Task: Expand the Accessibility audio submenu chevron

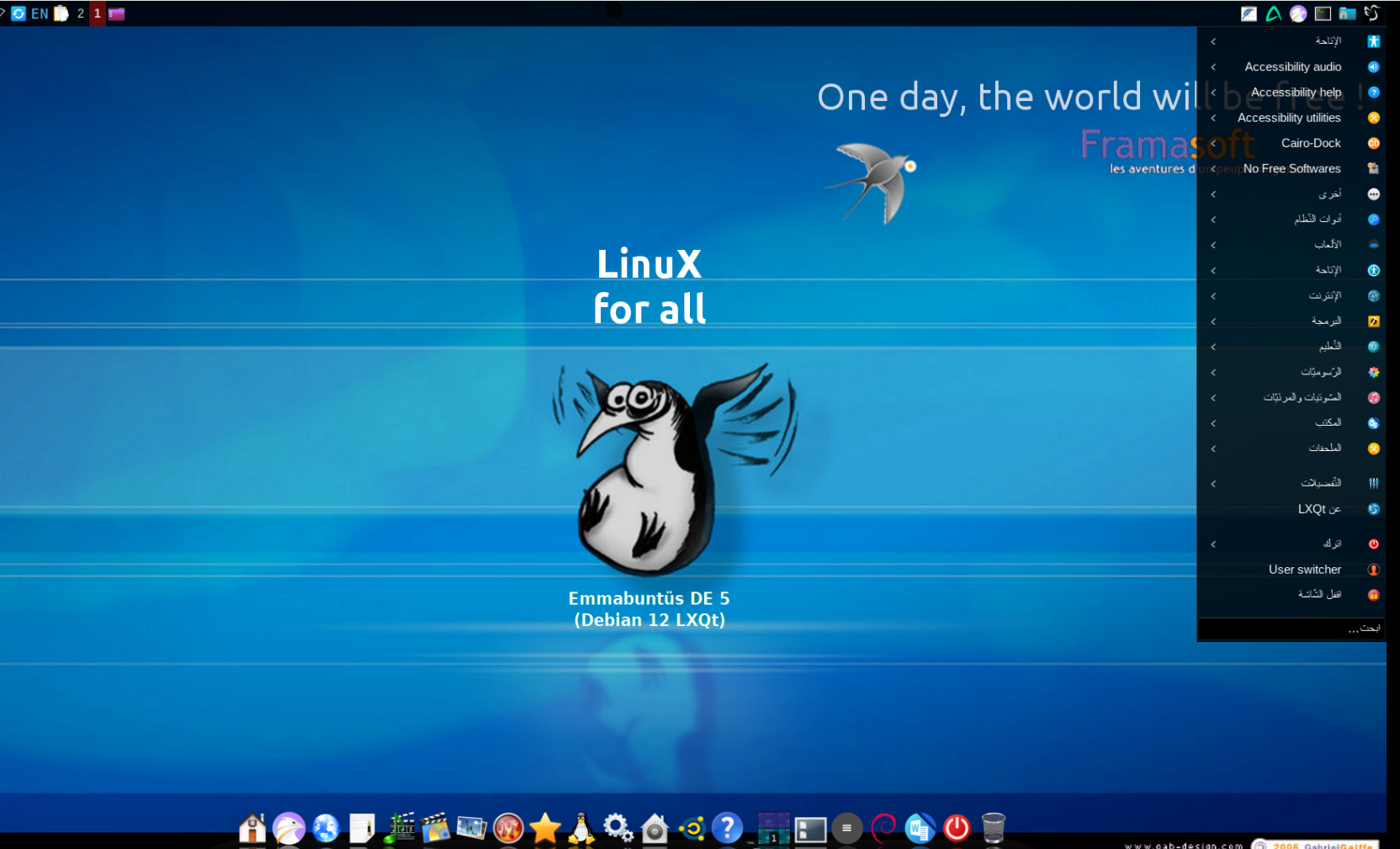Action: click(1212, 66)
